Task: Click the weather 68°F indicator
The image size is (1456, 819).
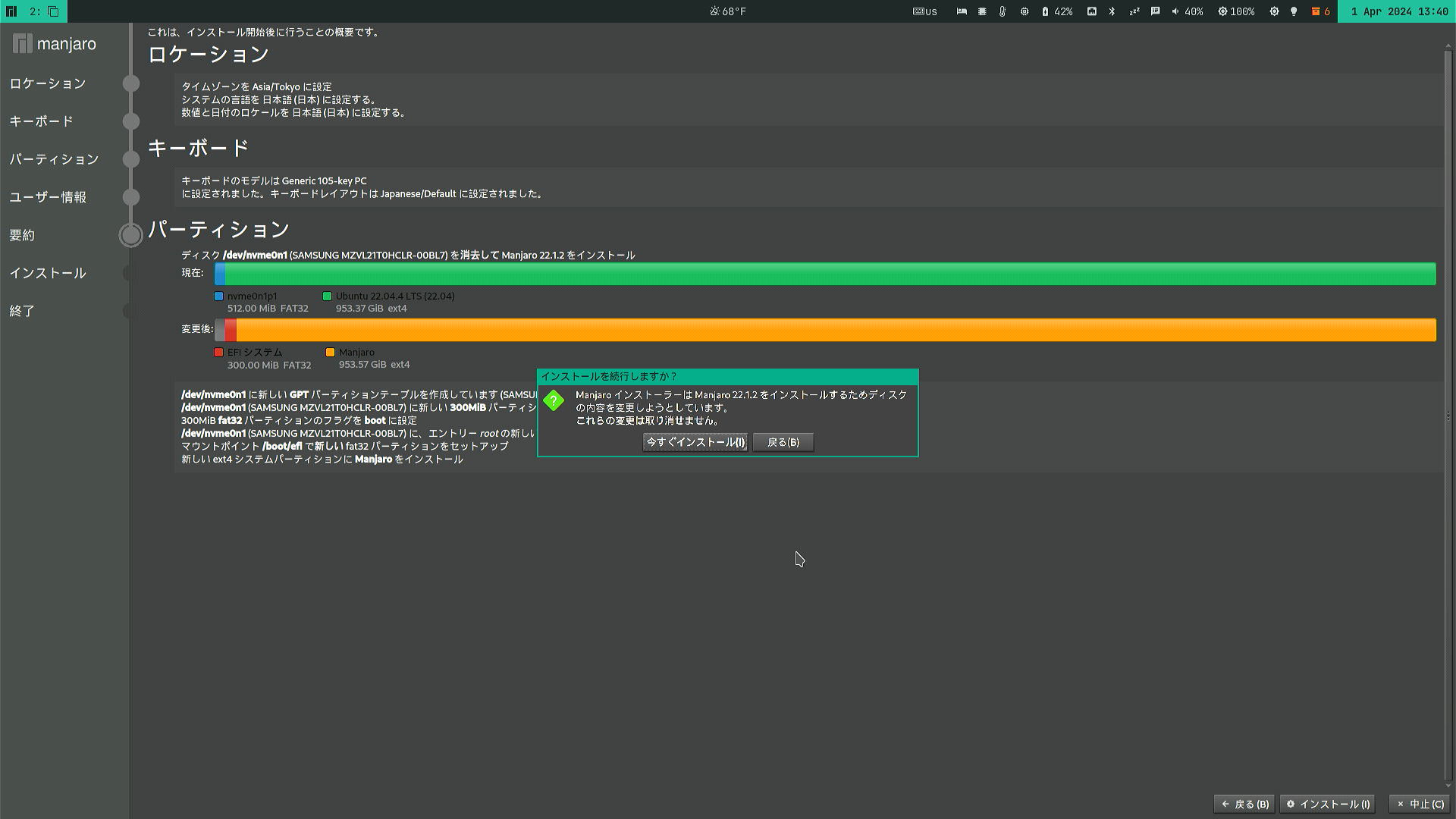Action: (727, 11)
